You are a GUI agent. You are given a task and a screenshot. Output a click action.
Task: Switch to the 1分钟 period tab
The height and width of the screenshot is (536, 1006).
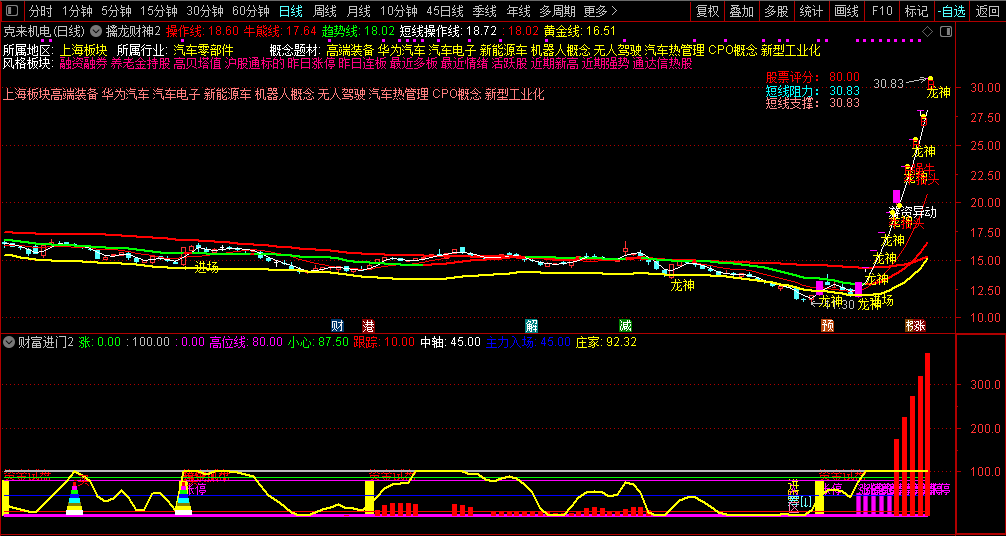78,10
